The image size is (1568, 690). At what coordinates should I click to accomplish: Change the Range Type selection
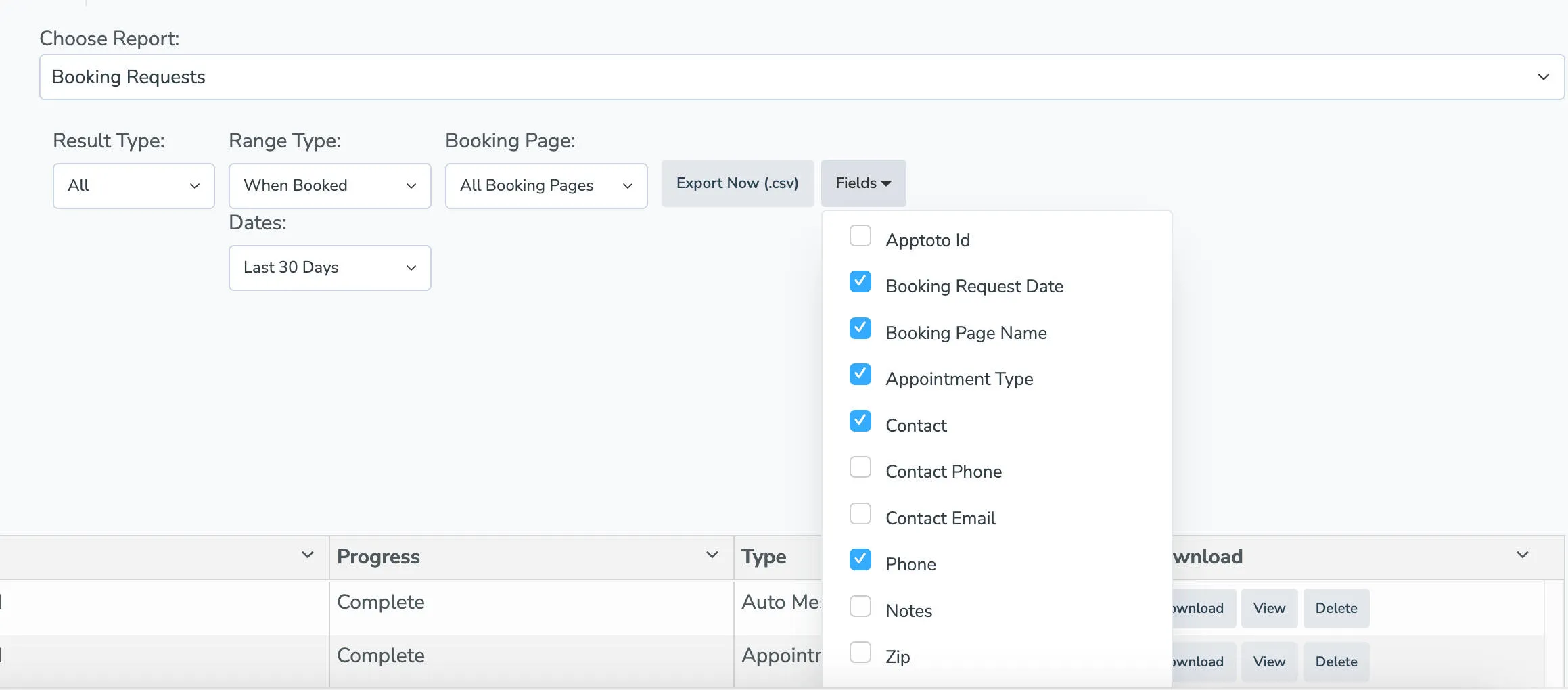coord(329,185)
